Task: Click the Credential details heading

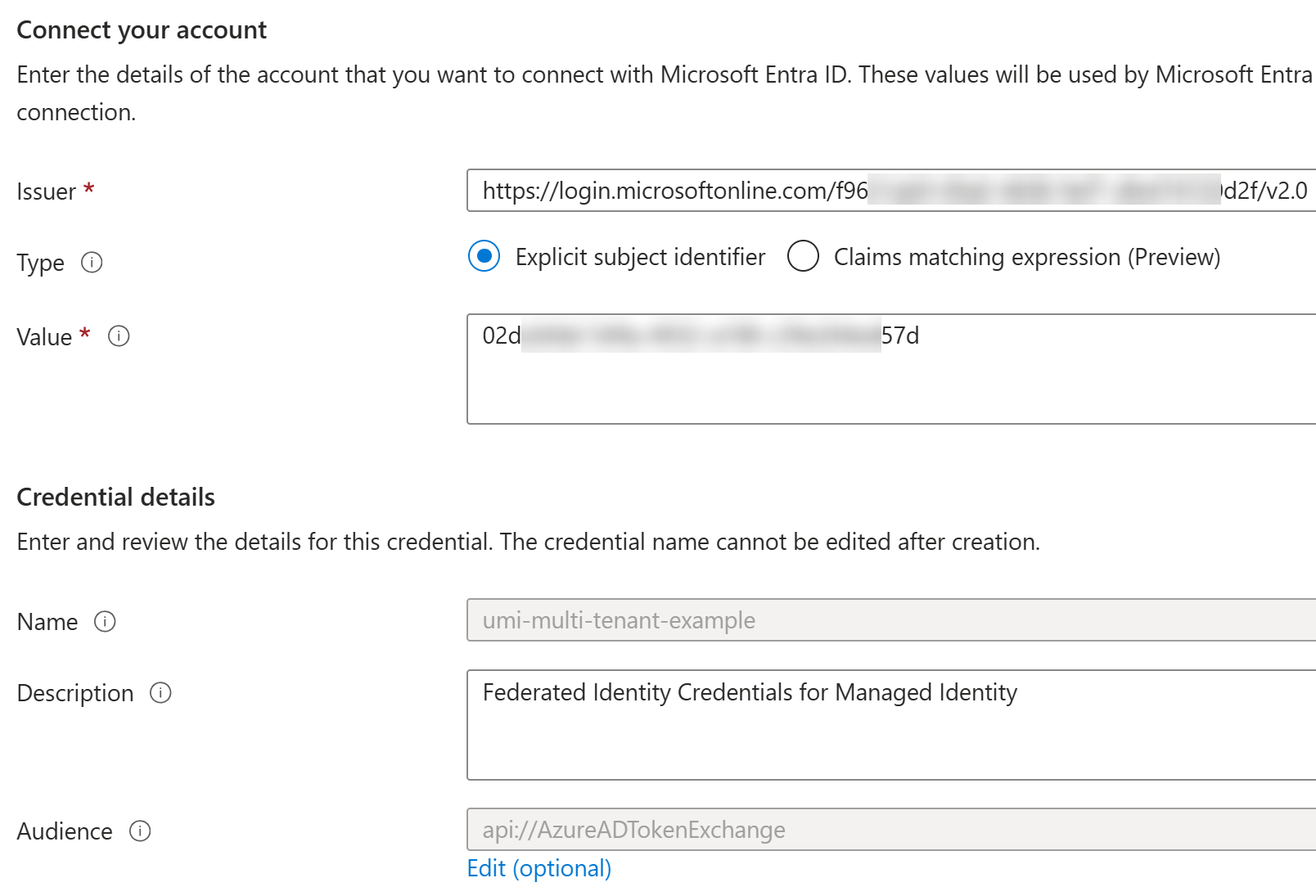Action: pos(115,498)
